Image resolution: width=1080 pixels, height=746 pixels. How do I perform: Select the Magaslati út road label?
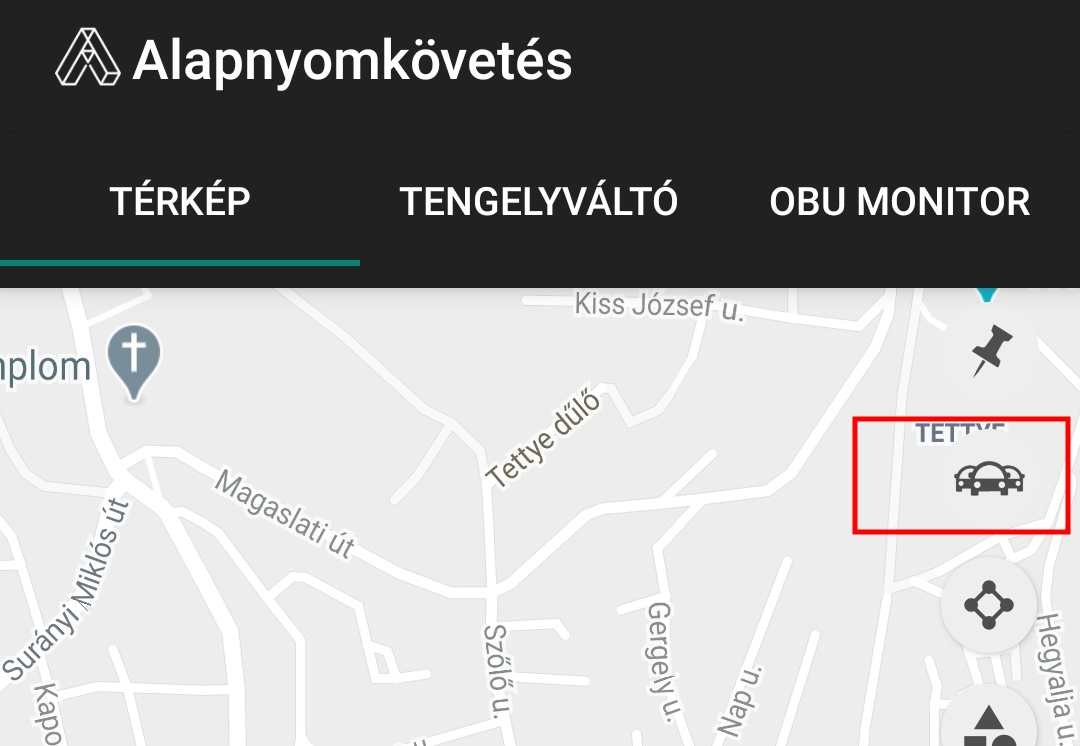(x=285, y=512)
